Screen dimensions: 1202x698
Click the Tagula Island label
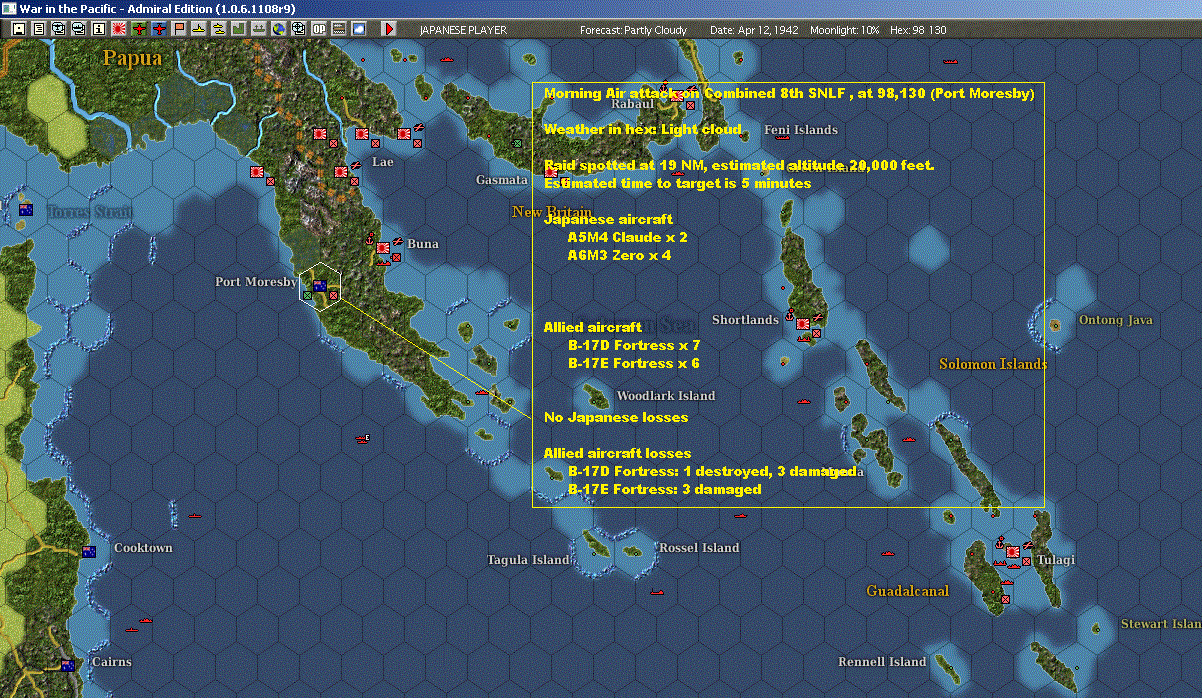528,560
